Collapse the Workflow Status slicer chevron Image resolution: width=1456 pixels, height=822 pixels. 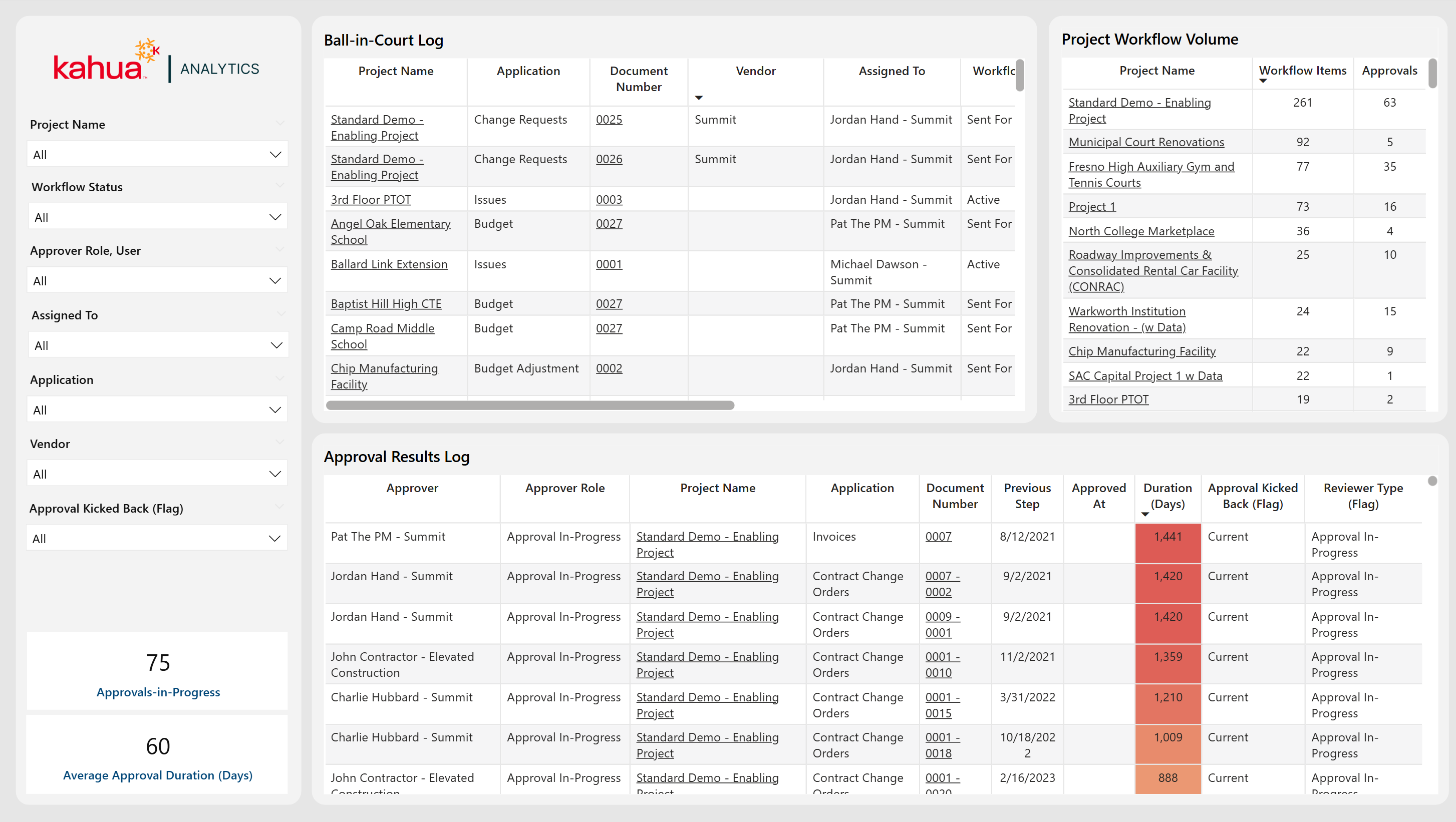pos(280,186)
